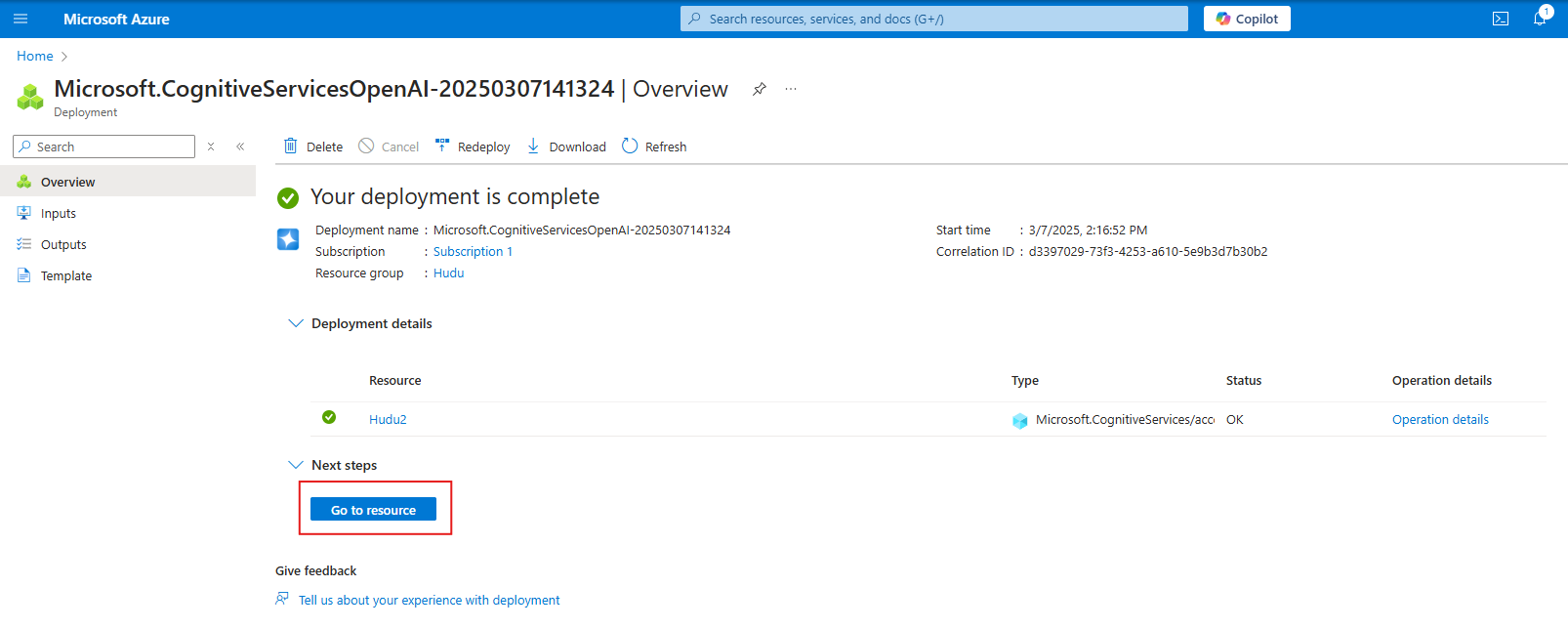Click the Status column header
The image size is (1568, 629).
coord(1244,381)
